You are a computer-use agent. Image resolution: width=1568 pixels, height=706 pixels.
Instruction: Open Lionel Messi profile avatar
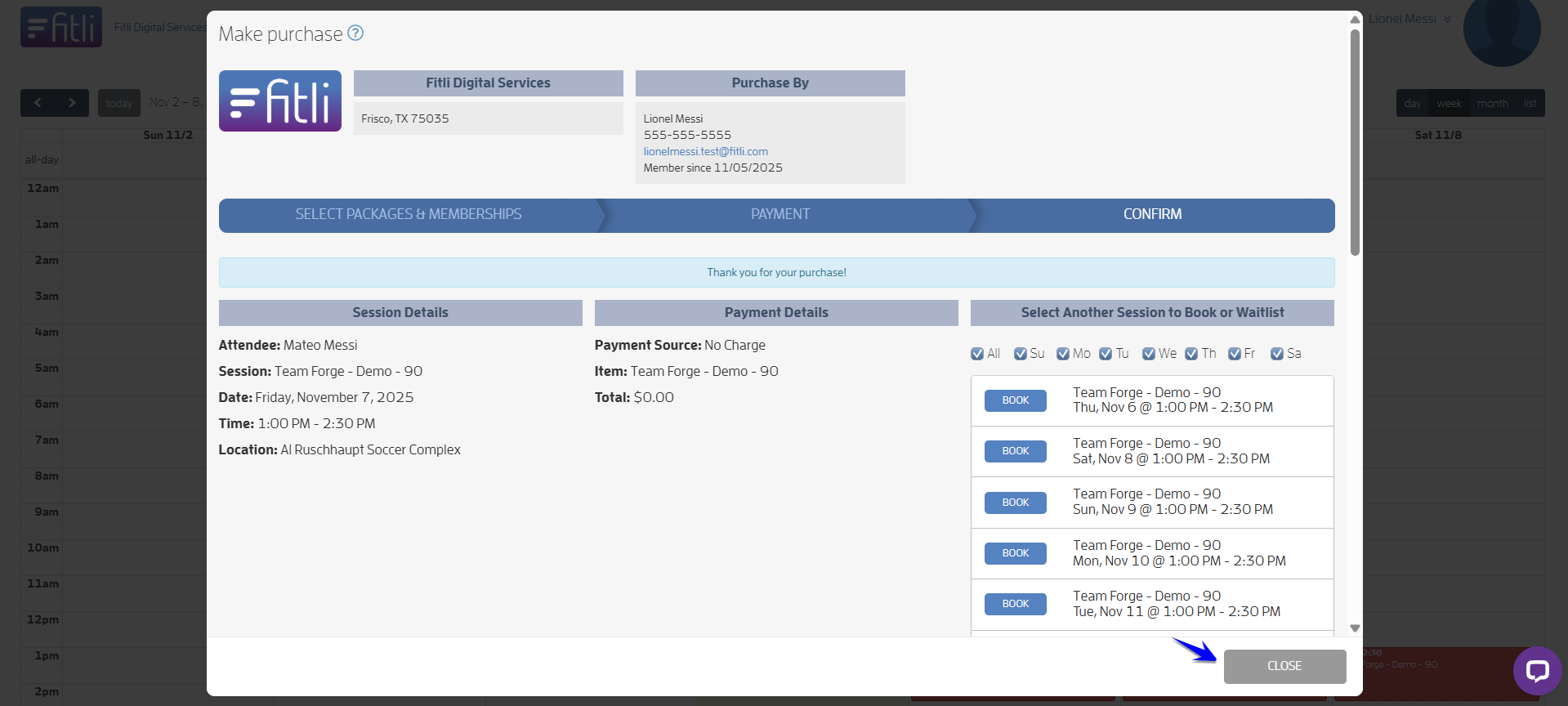(x=1502, y=29)
